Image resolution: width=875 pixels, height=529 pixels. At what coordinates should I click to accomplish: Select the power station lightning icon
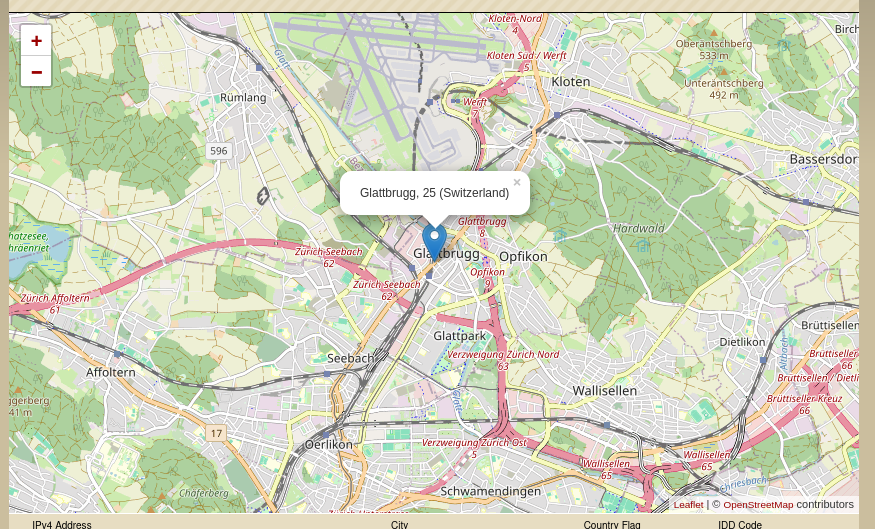(x=263, y=196)
